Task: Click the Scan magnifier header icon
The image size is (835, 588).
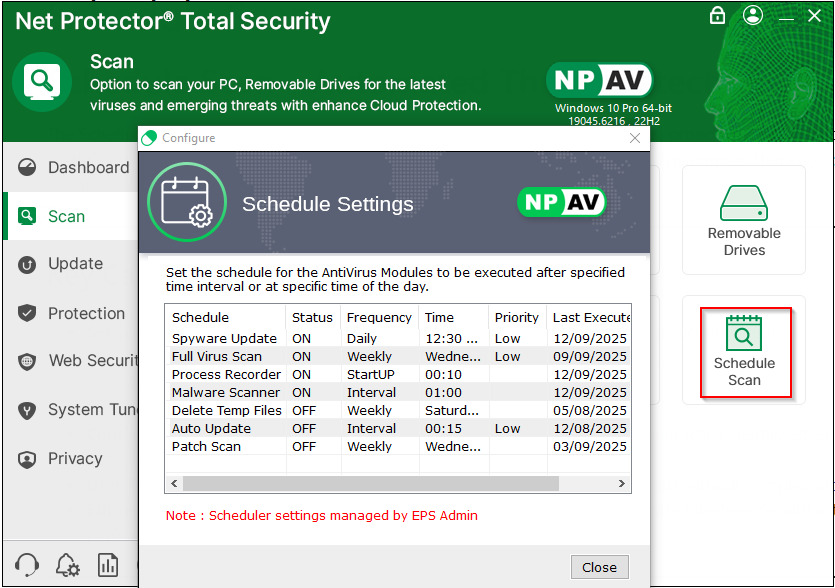Action: click(41, 81)
